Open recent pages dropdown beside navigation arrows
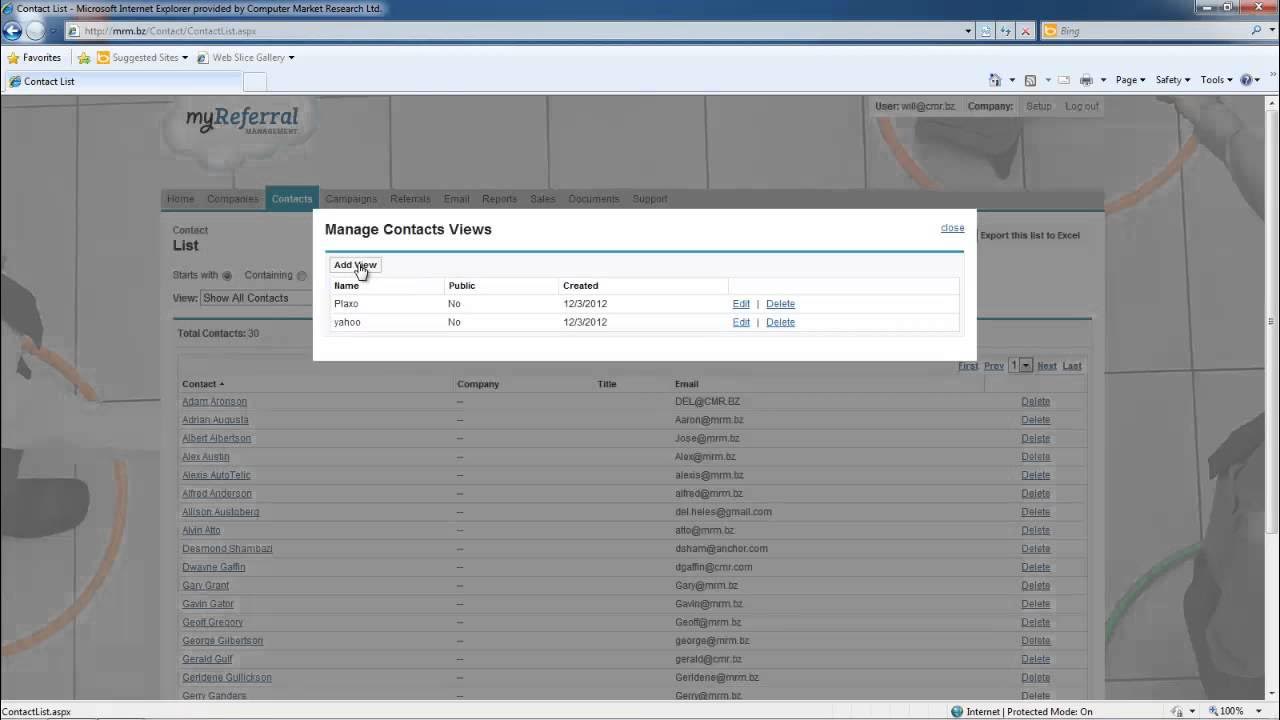The image size is (1280, 720). [53, 31]
